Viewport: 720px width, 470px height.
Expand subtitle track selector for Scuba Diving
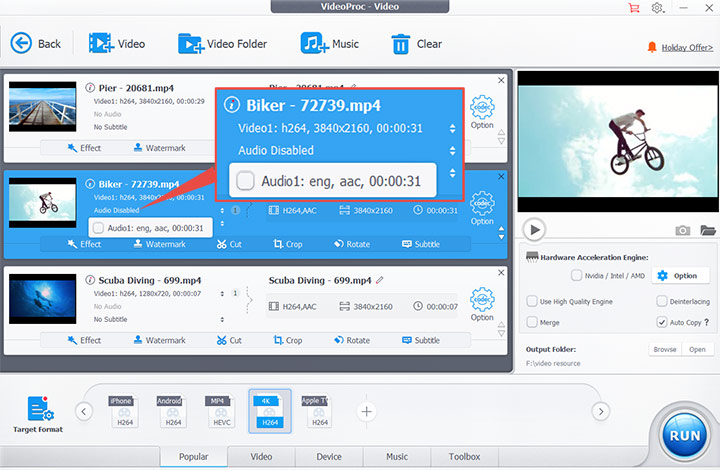coord(222,319)
